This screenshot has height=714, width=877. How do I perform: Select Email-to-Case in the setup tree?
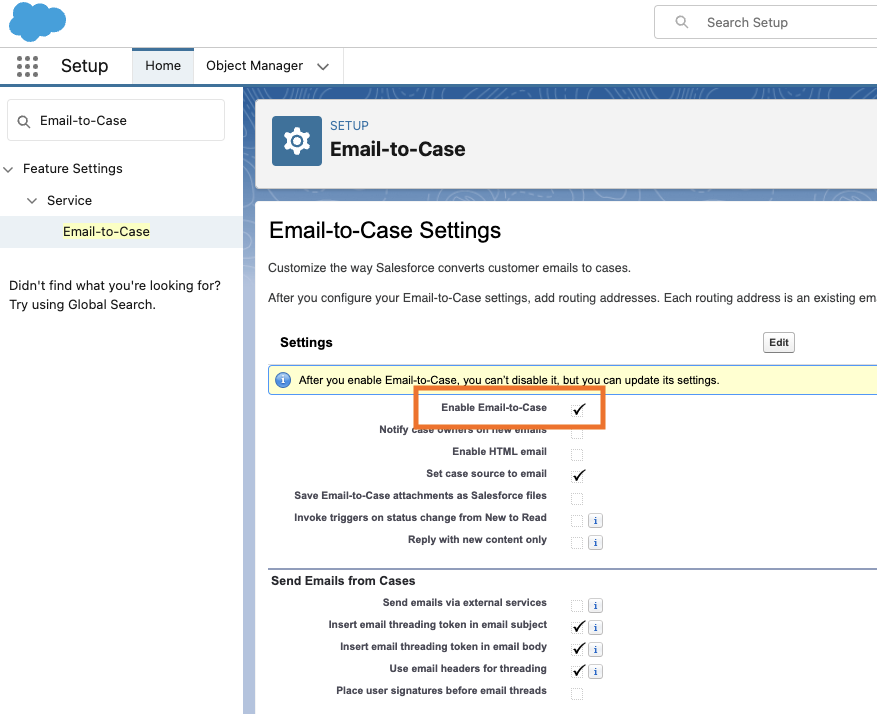[106, 231]
